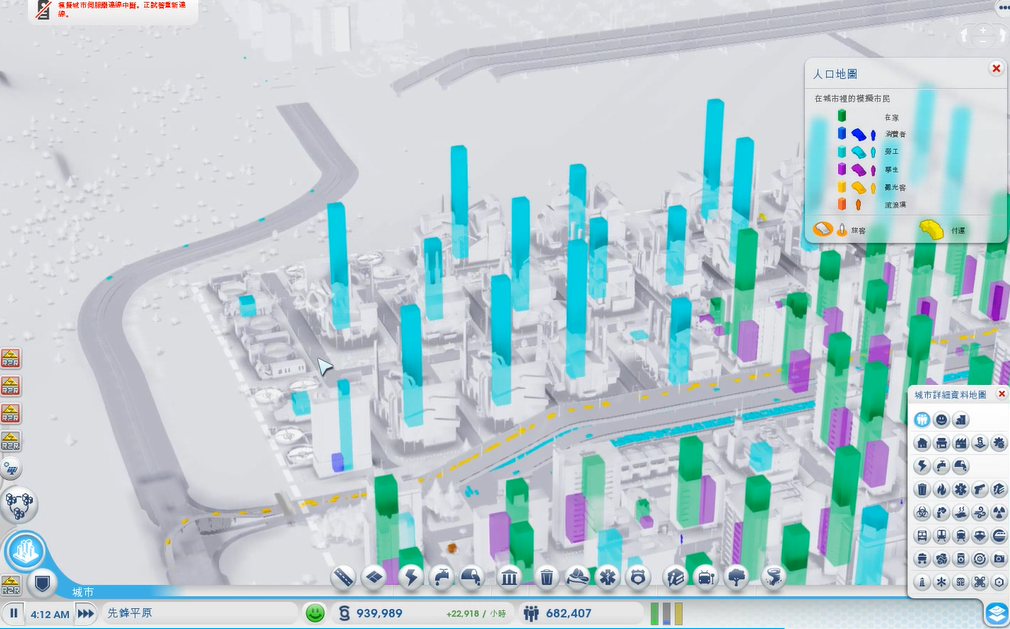Toggle the population data map layer
This screenshot has height=629, width=1010.
click(922, 419)
